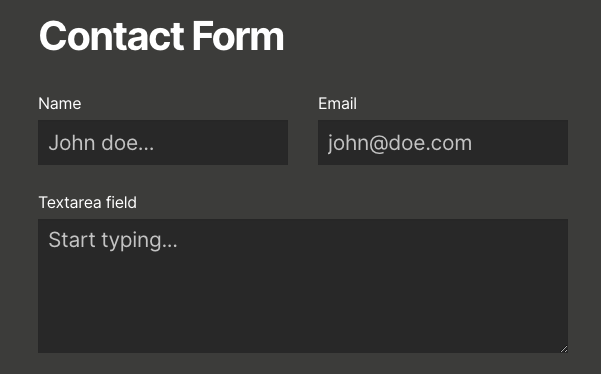The width and height of the screenshot is (601, 374).
Task: Click the "Email" label text
Action: tap(337, 103)
